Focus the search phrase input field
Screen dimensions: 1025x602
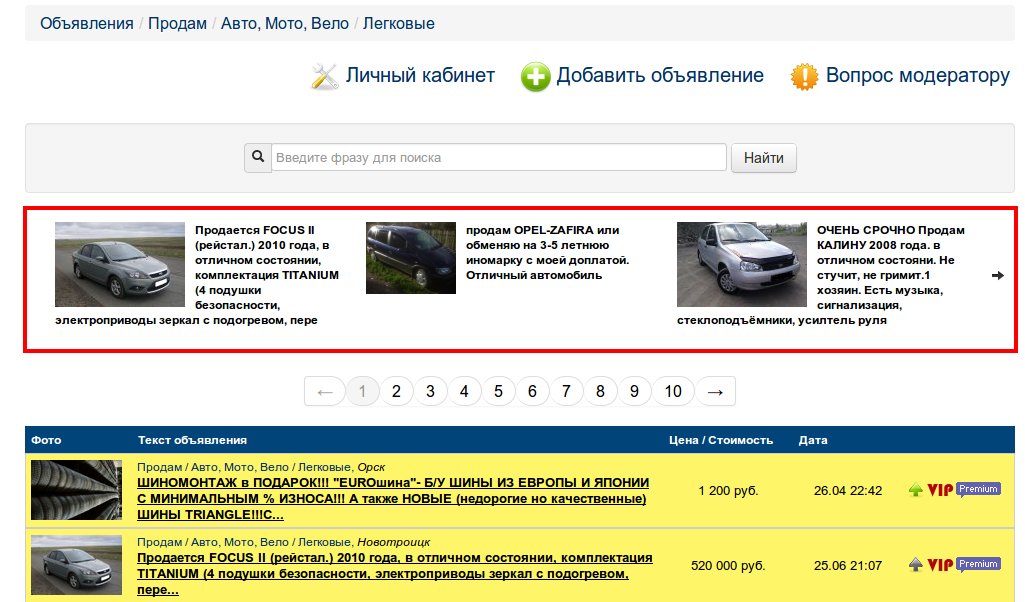click(x=499, y=157)
